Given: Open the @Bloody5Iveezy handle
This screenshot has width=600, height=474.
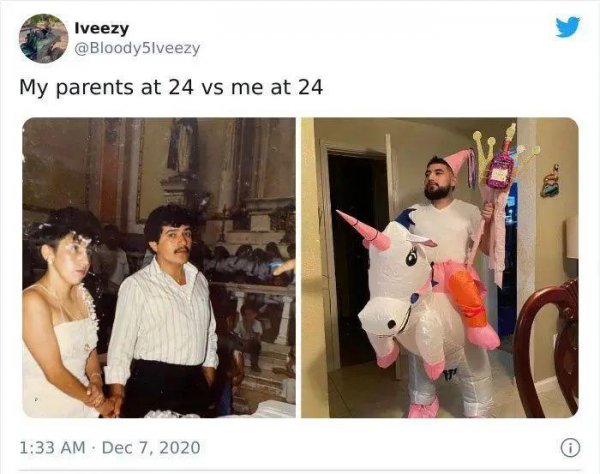Looking at the screenshot, I should click(137, 49).
